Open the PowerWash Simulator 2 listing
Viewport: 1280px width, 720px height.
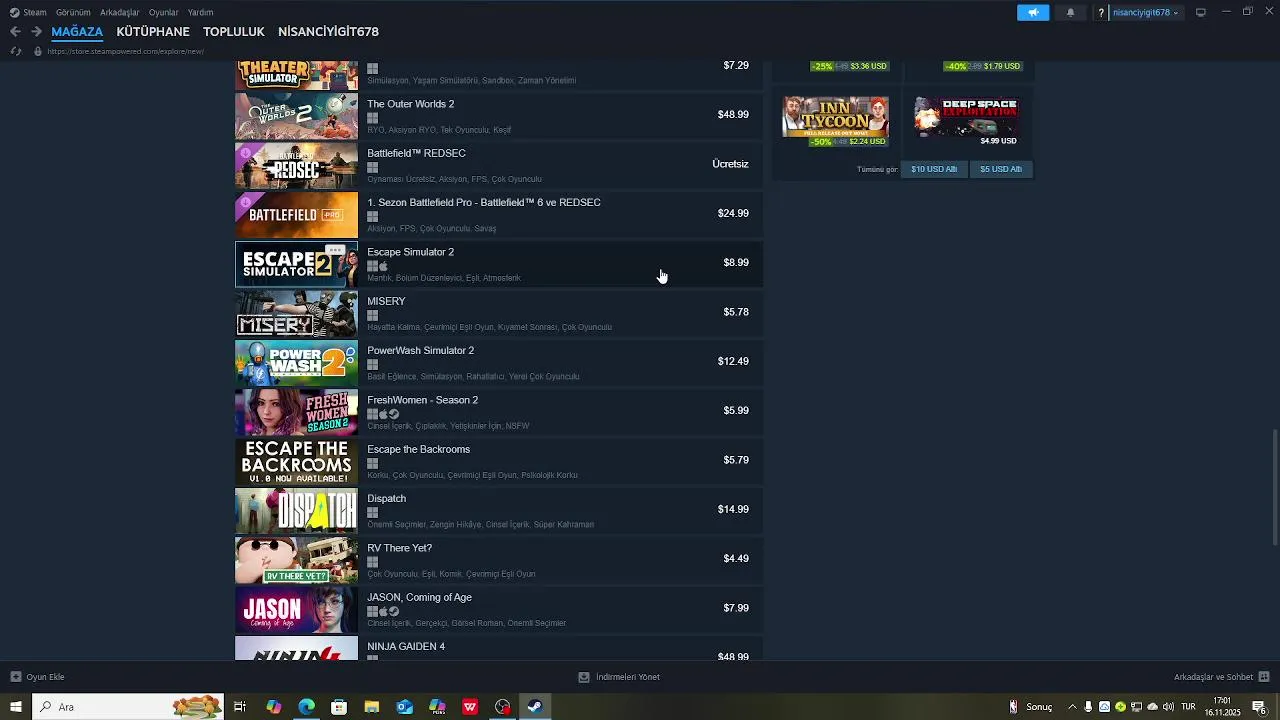point(499,361)
